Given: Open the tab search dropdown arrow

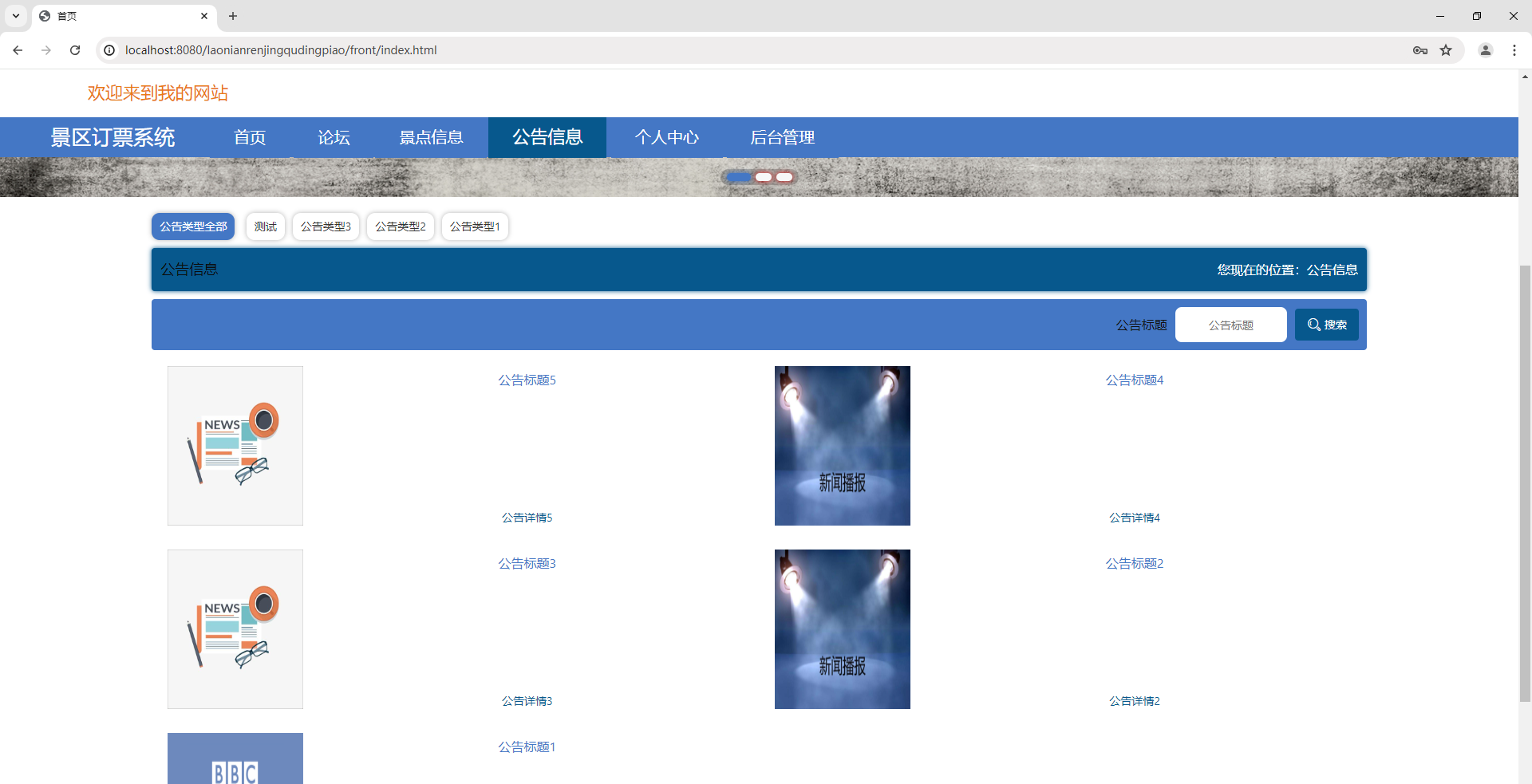Looking at the screenshot, I should (x=15, y=16).
